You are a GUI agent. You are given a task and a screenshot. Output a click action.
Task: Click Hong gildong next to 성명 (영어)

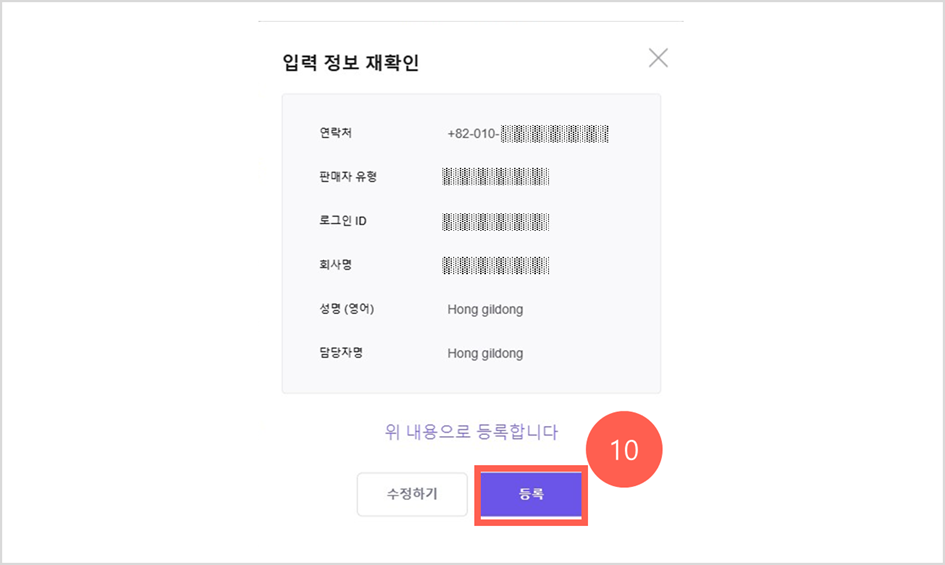coord(485,309)
